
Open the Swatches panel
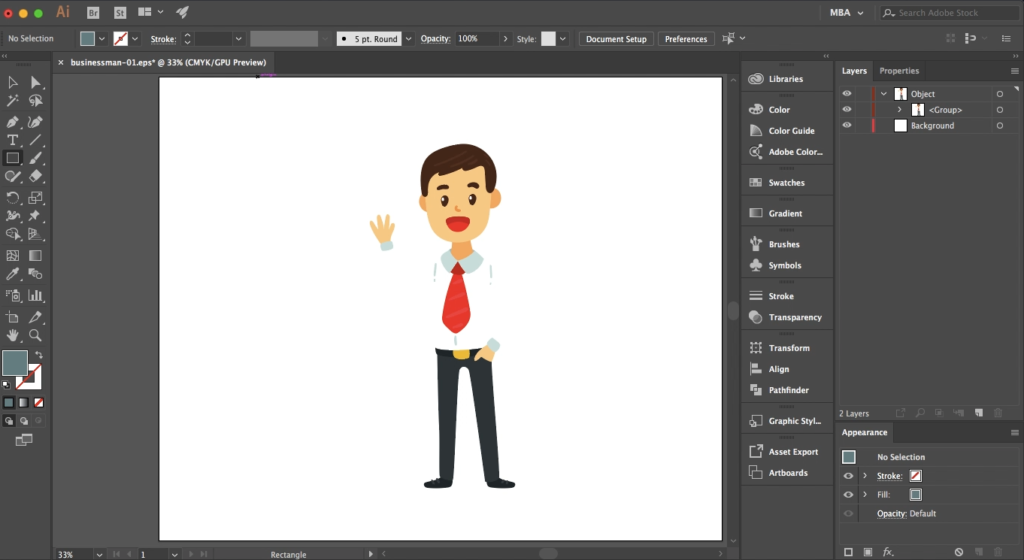(786, 183)
